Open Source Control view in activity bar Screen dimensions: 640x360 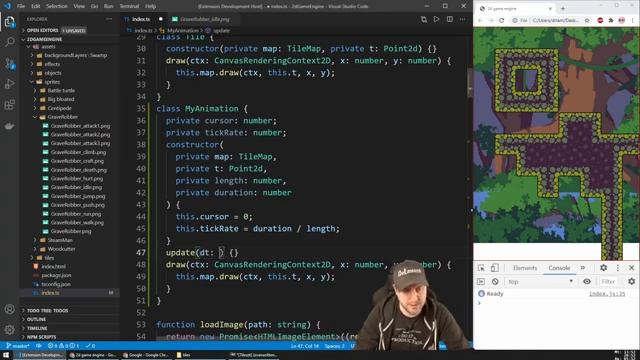(10, 63)
